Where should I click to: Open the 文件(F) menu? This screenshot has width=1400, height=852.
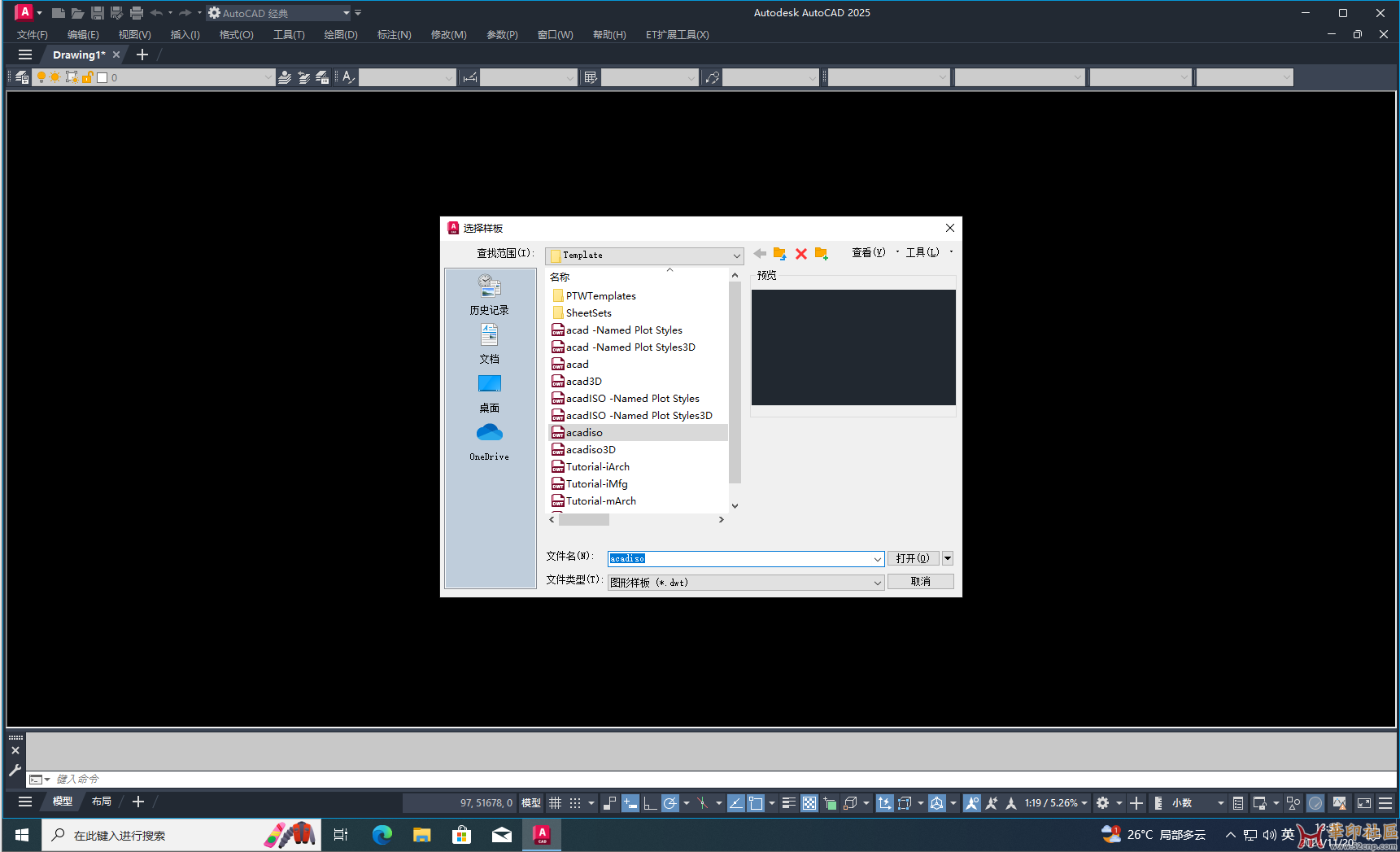tap(33, 35)
